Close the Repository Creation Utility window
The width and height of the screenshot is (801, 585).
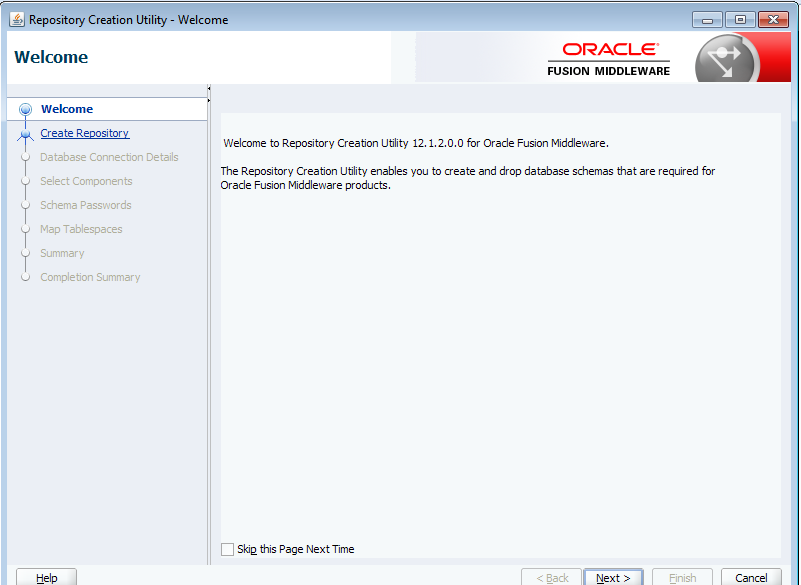(773, 19)
